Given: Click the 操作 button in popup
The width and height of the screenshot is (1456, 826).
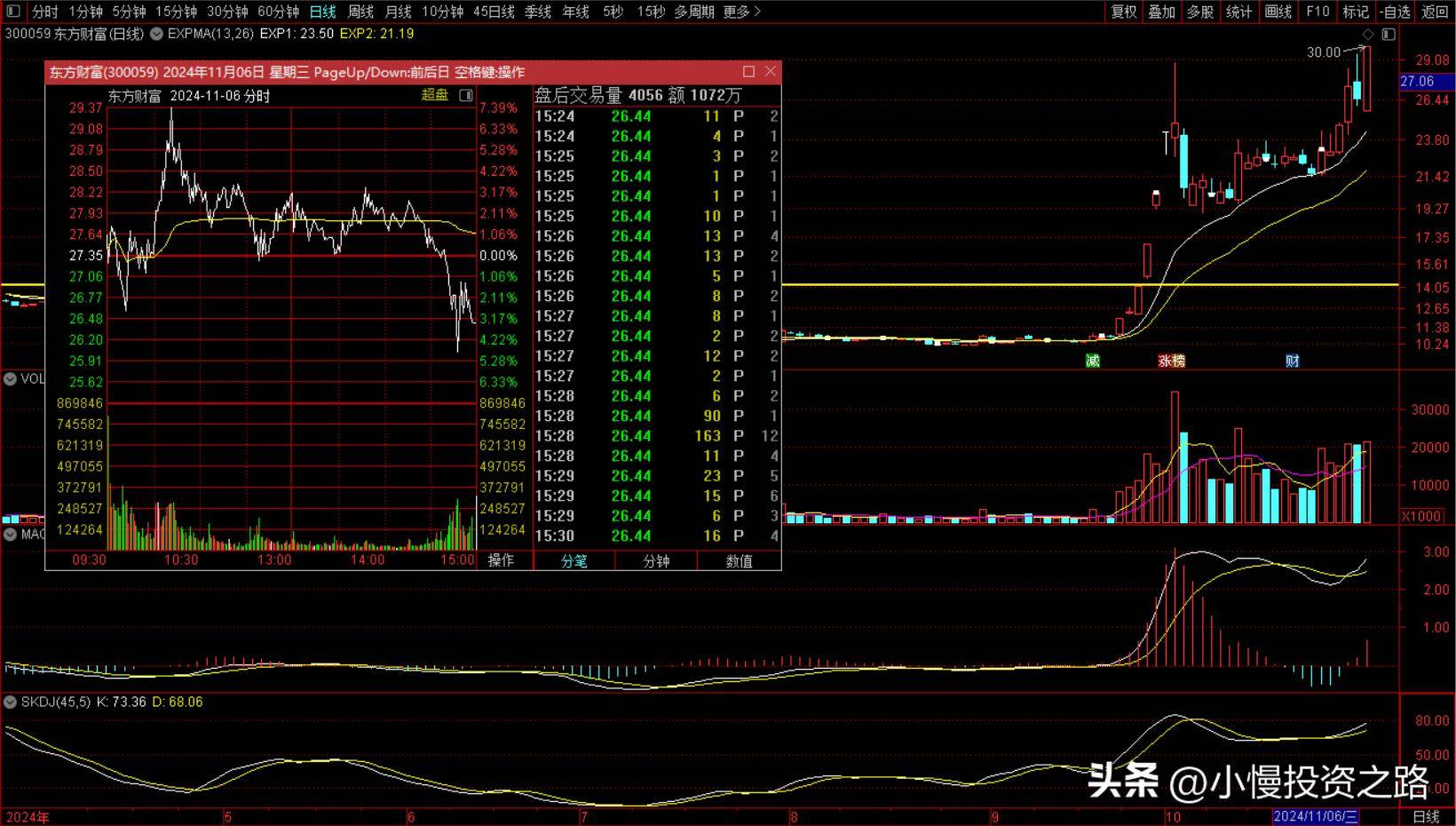Looking at the screenshot, I should [x=501, y=560].
